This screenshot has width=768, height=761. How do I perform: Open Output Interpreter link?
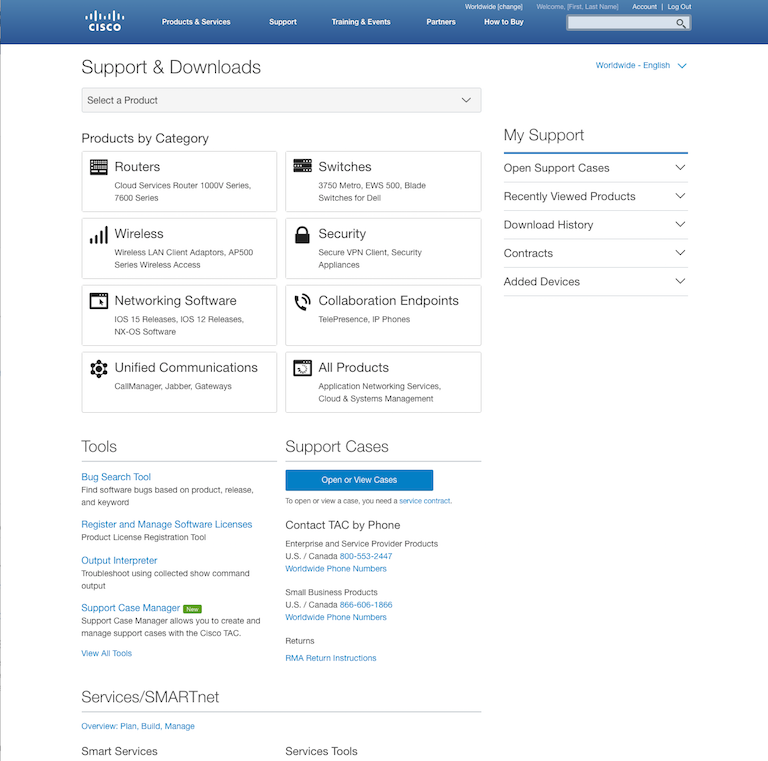(x=119, y=561)
